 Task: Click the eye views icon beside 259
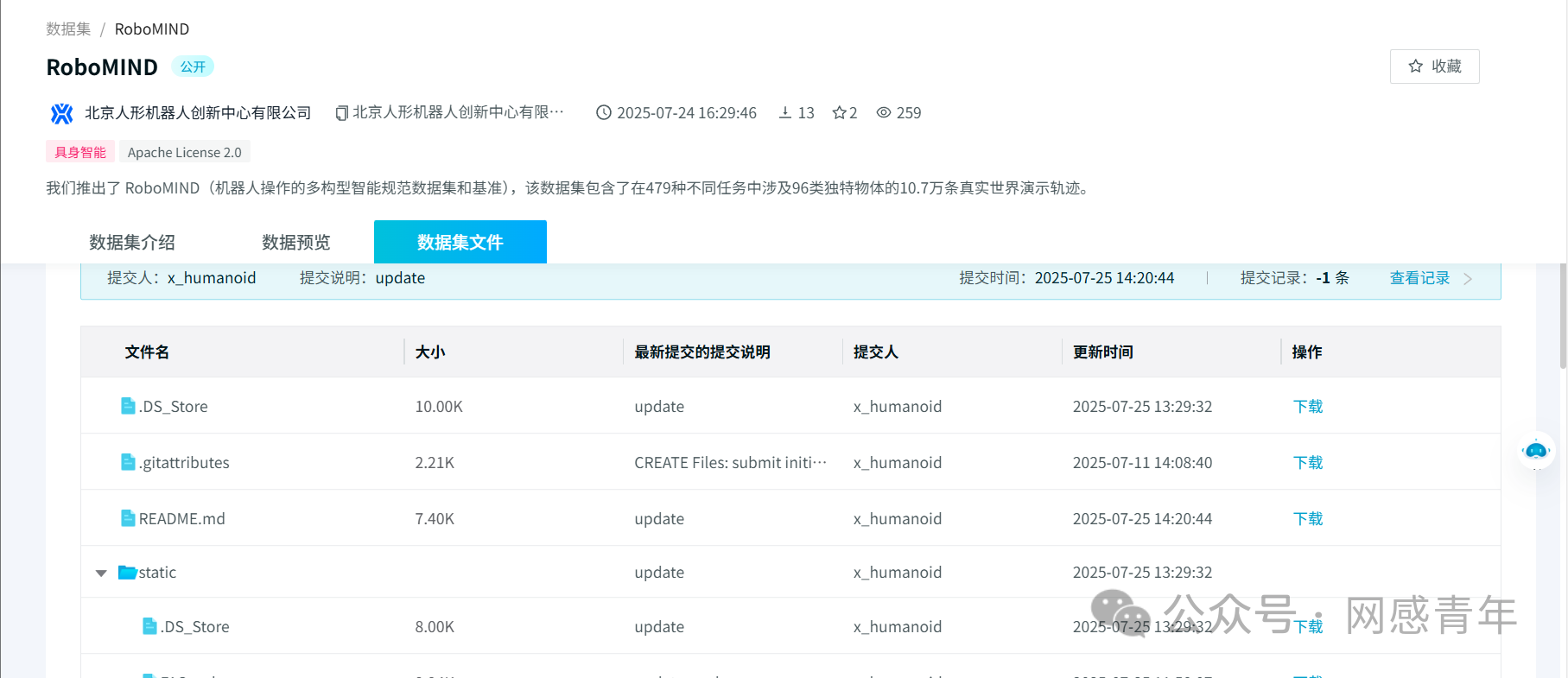884,112
